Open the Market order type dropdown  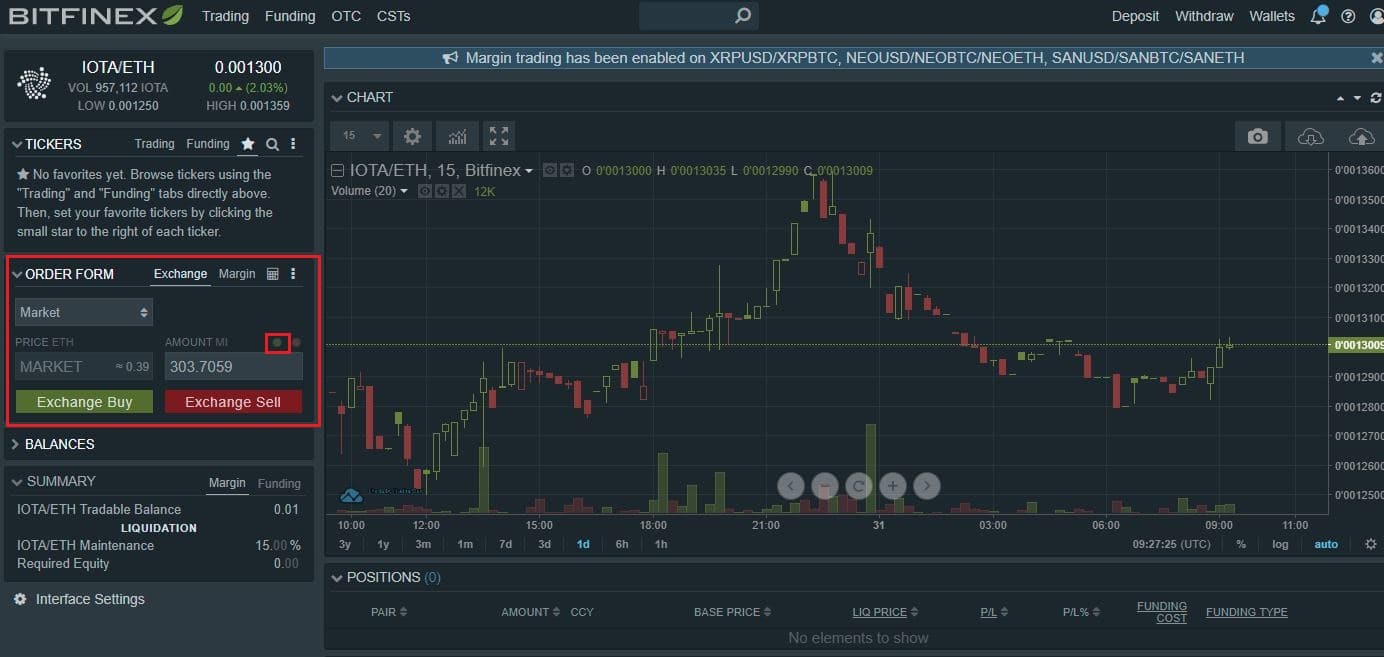tap(84, 312)
